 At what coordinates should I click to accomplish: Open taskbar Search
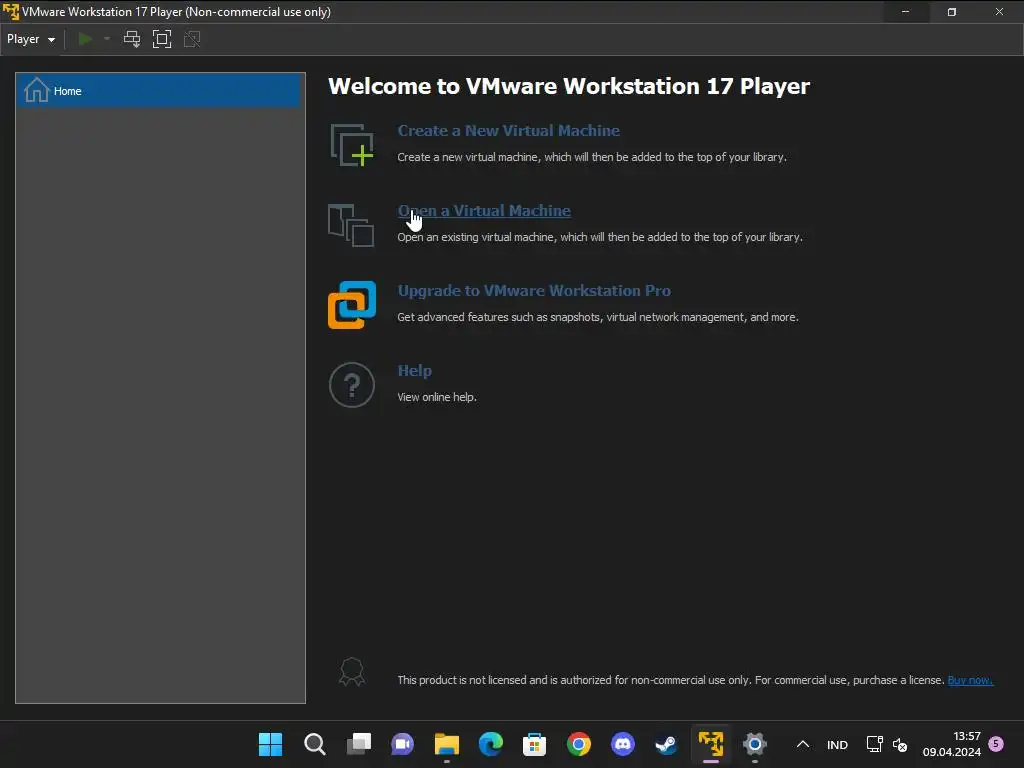(315, 744)
